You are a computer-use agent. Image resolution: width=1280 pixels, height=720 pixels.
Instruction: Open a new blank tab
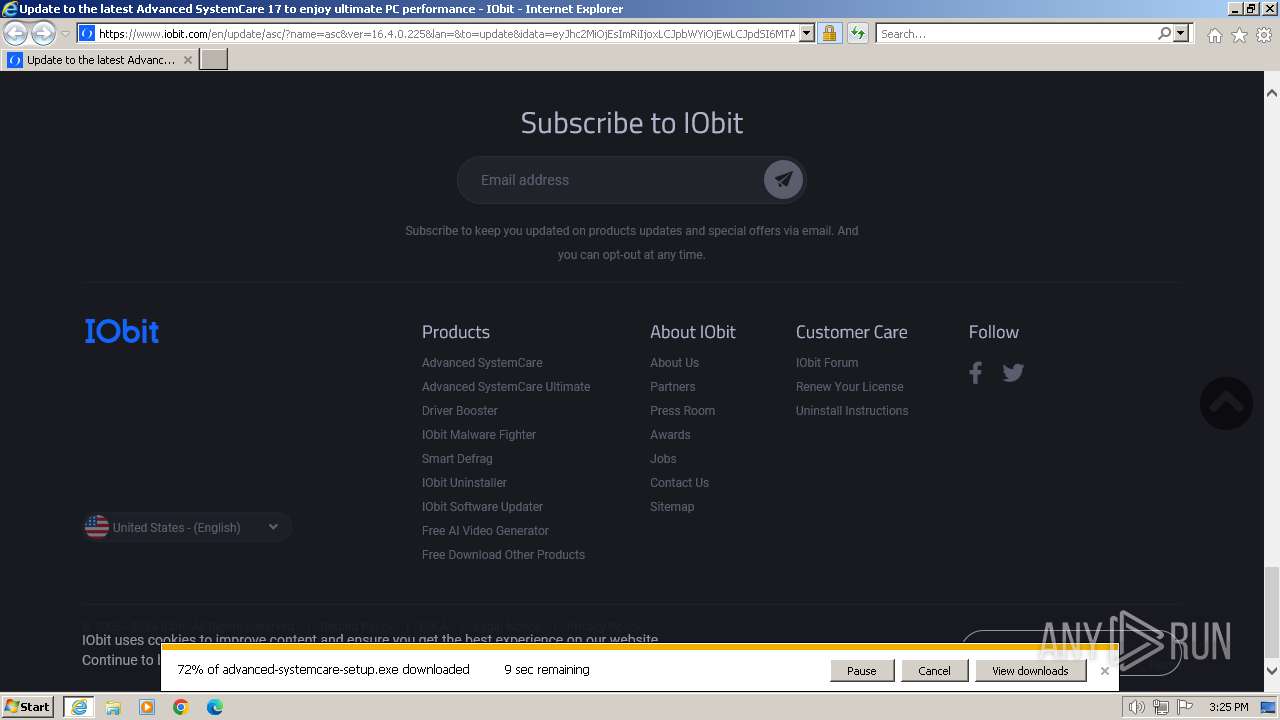click(214, 60)
